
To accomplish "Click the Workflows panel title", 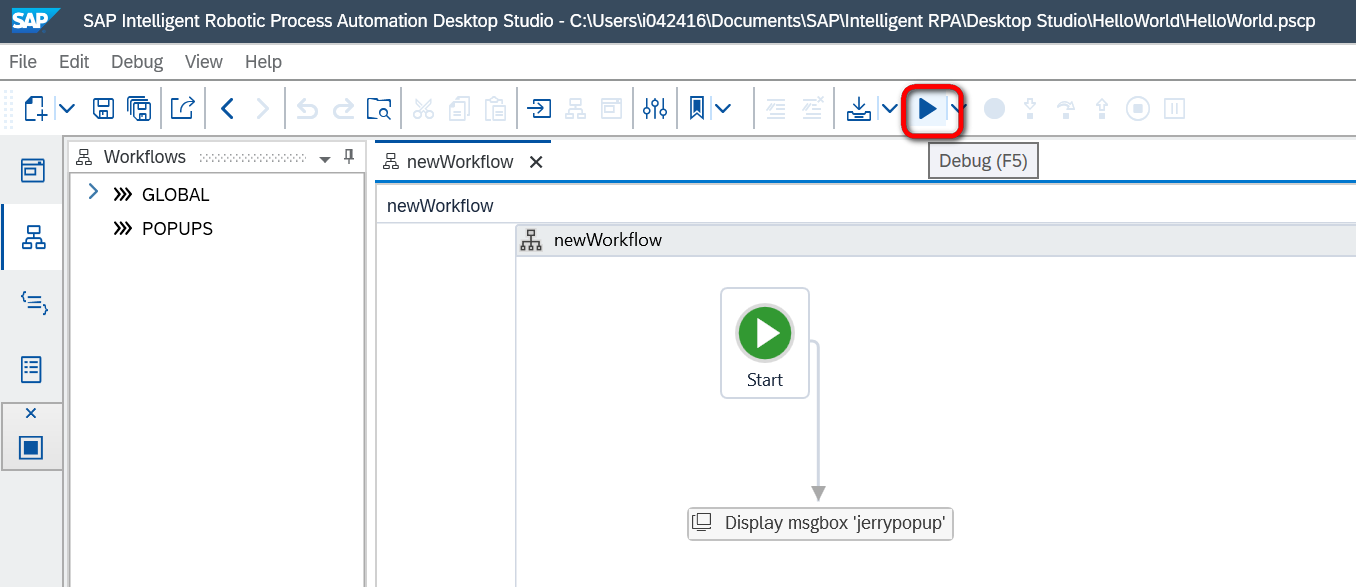I will (x=145, y=157).
